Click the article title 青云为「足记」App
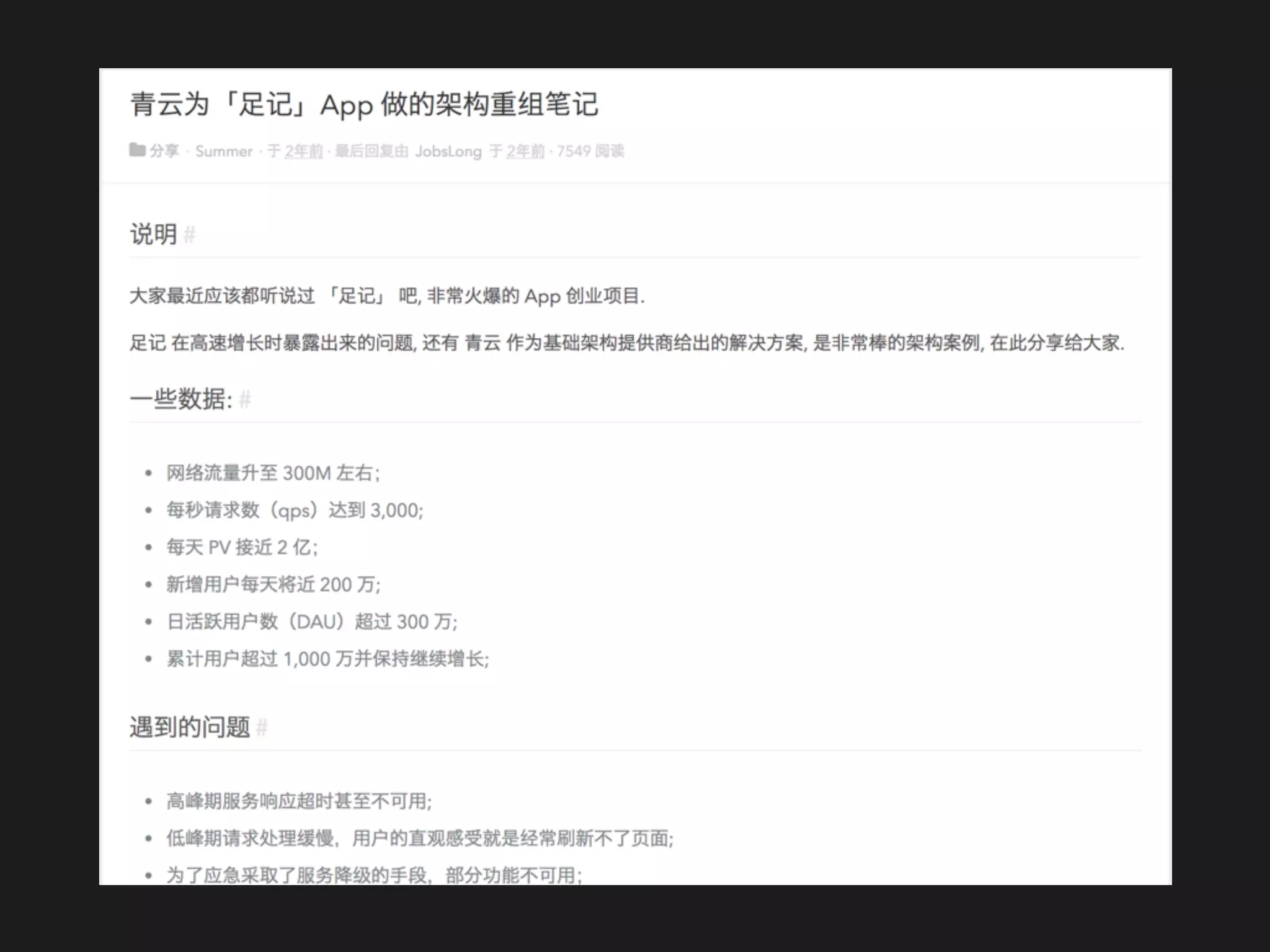This screenshot has width=1270, height=952. 364,104
